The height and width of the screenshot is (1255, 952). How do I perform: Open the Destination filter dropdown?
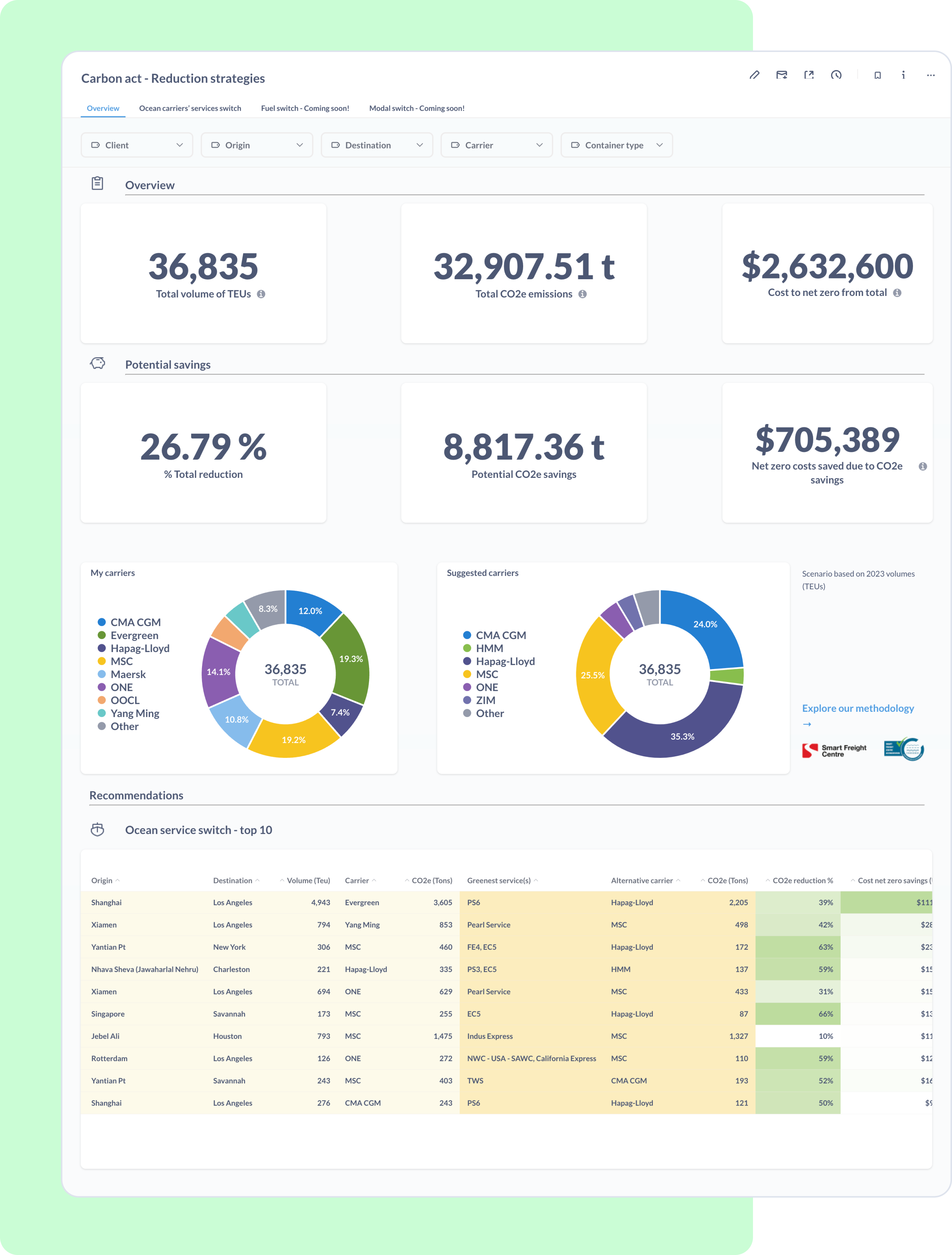377,145
